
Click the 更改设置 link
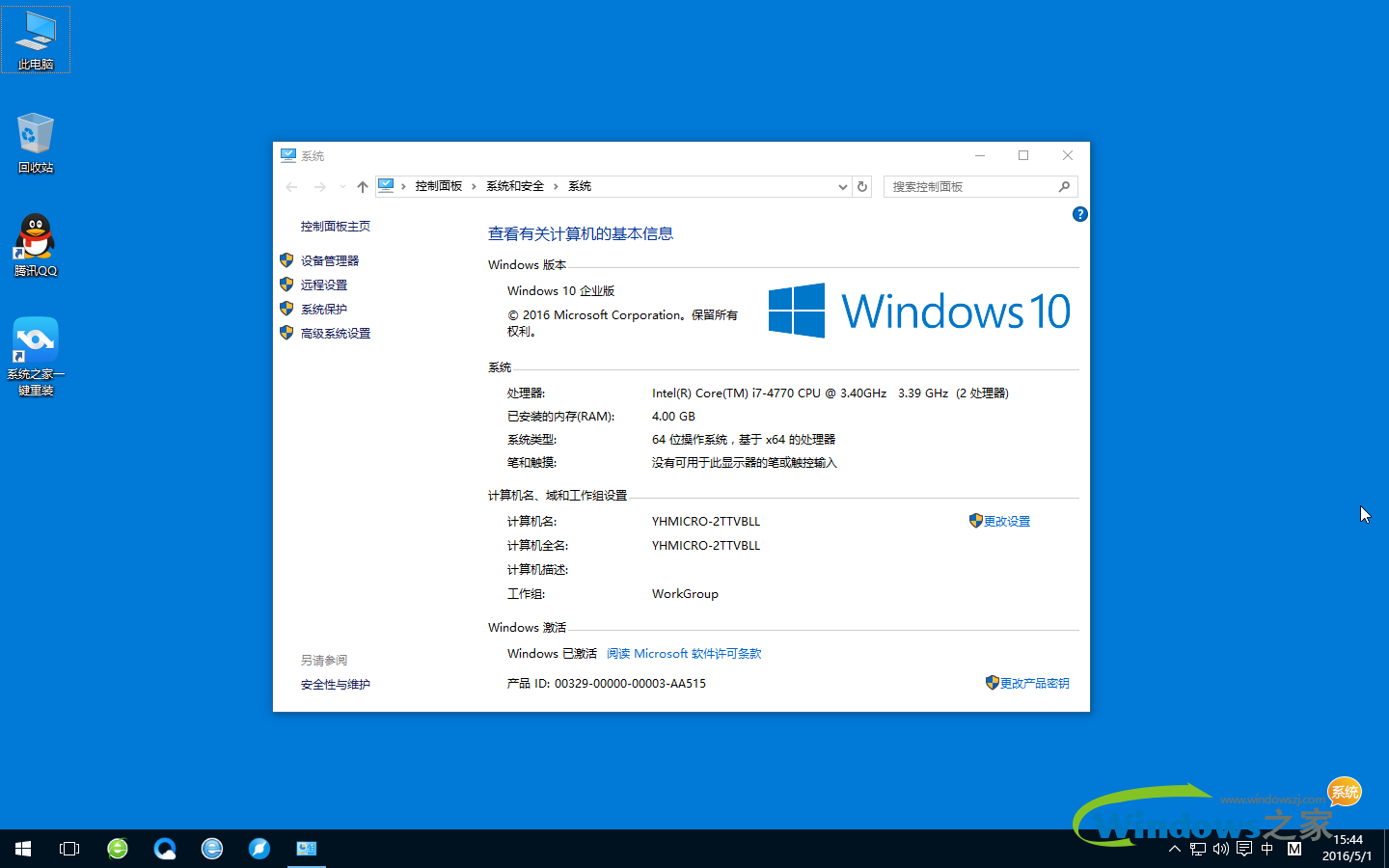[1006, 521]
